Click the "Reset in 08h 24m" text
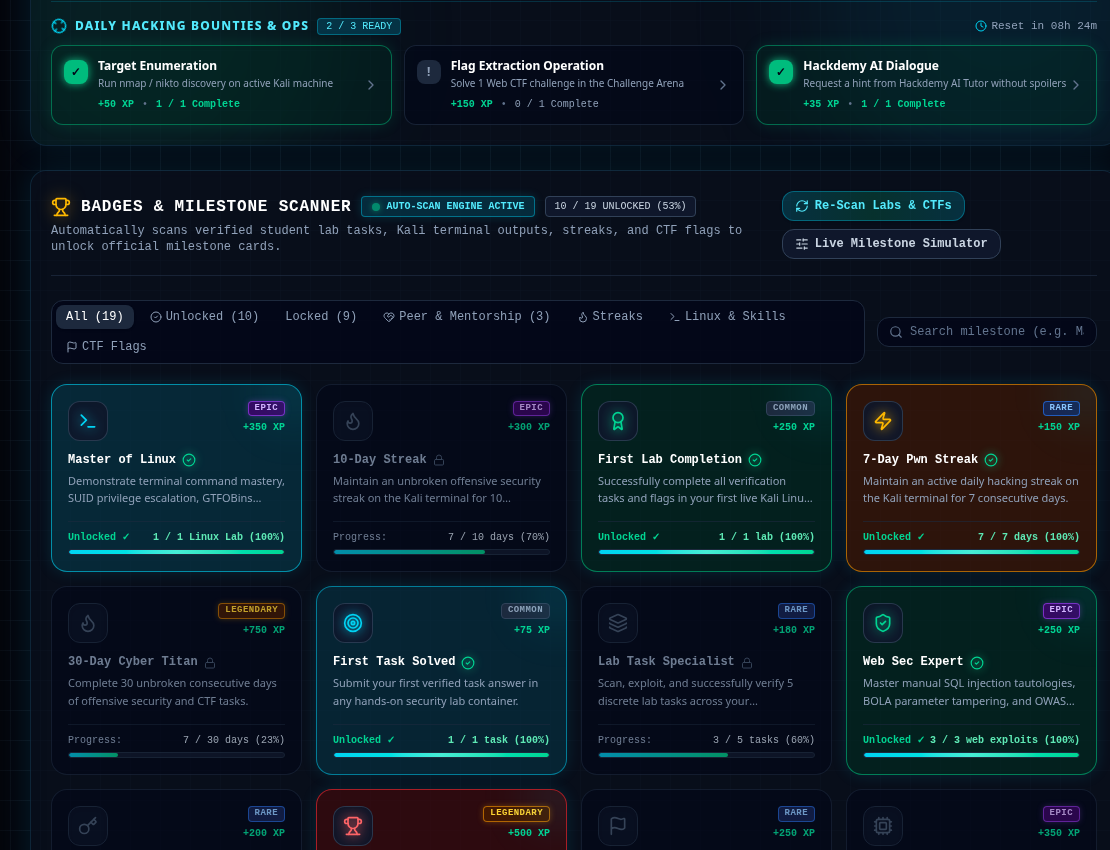Screen dimensions: 1110x850 tap(1043, 26)
